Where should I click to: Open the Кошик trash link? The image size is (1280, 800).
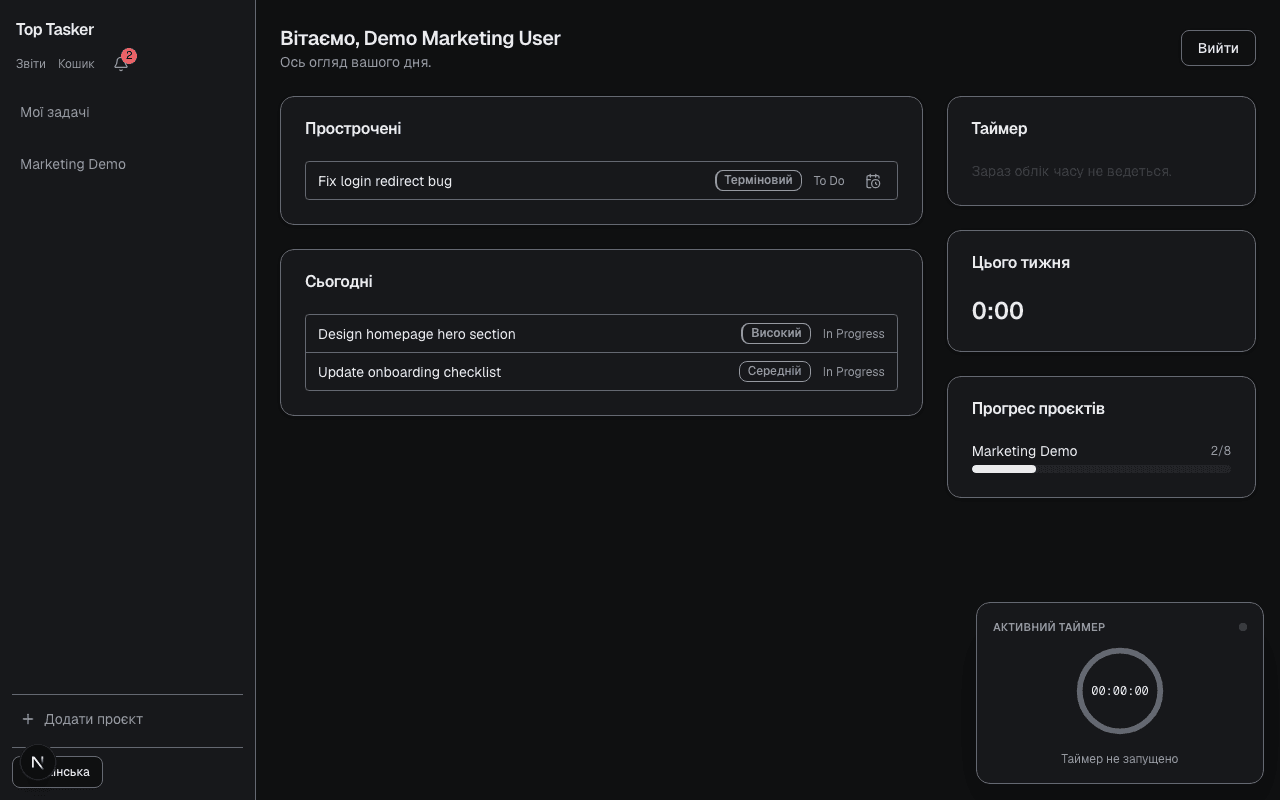pos(76,64)
